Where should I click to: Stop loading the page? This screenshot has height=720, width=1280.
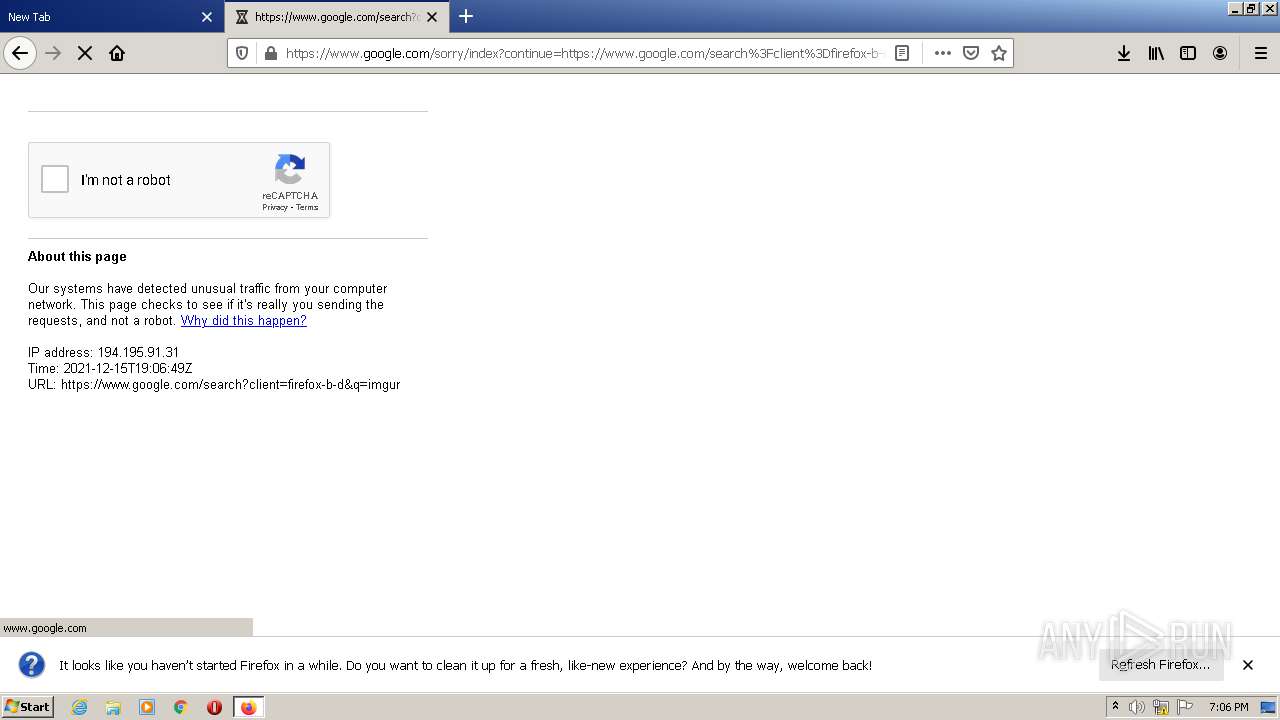85,53
